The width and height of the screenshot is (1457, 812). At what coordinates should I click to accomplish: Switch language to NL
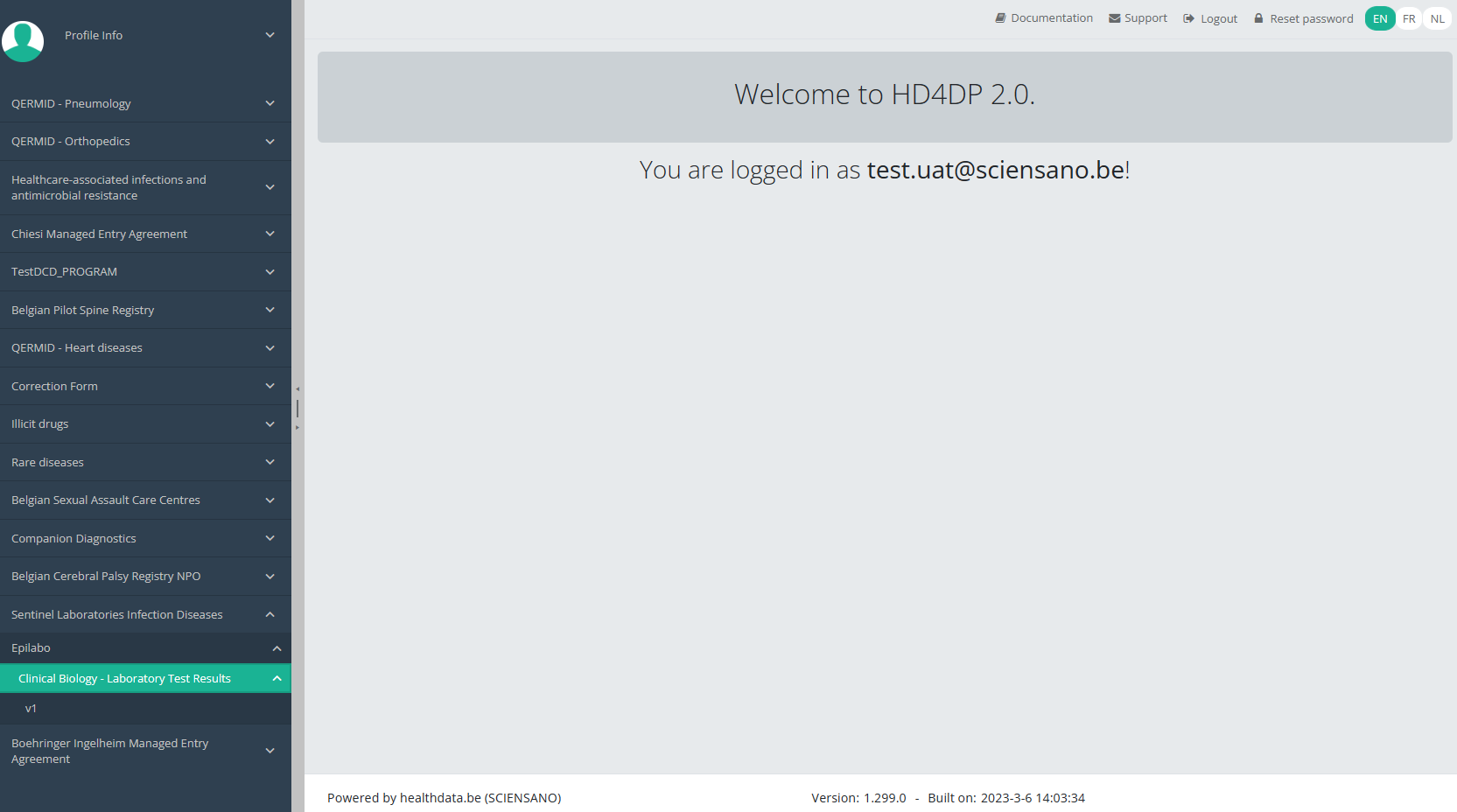[x=1437, y=18]
